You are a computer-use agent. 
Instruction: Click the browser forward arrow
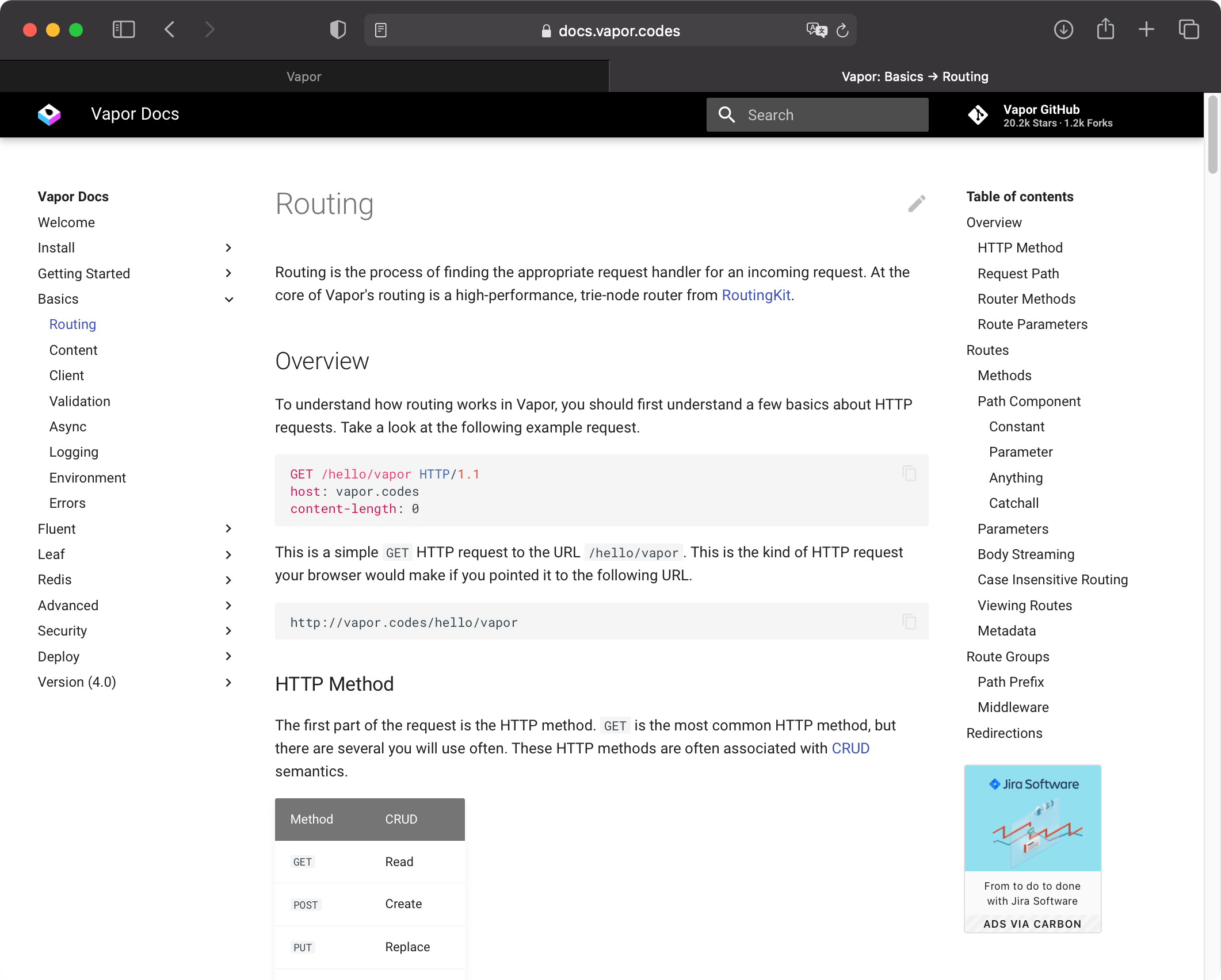pos(210,30)
